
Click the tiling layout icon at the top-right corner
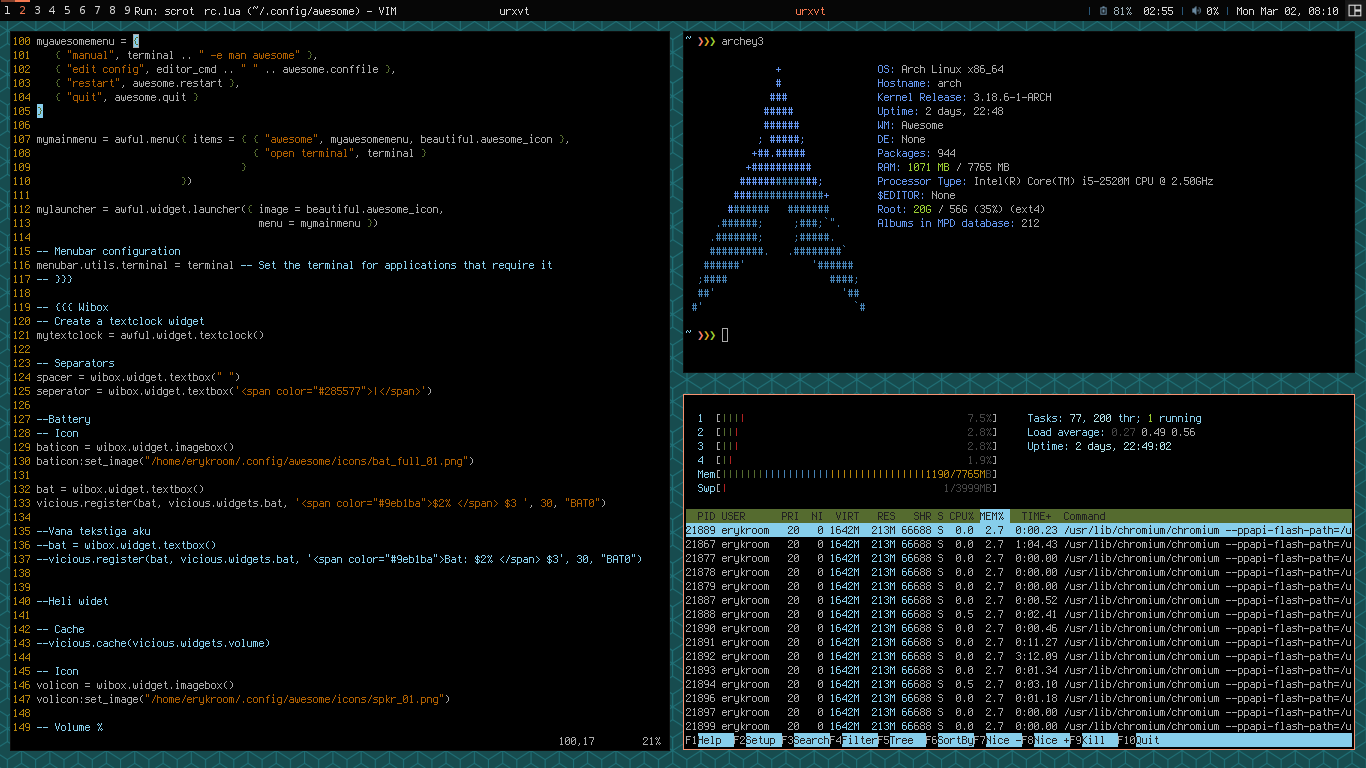click(1354, 11)
